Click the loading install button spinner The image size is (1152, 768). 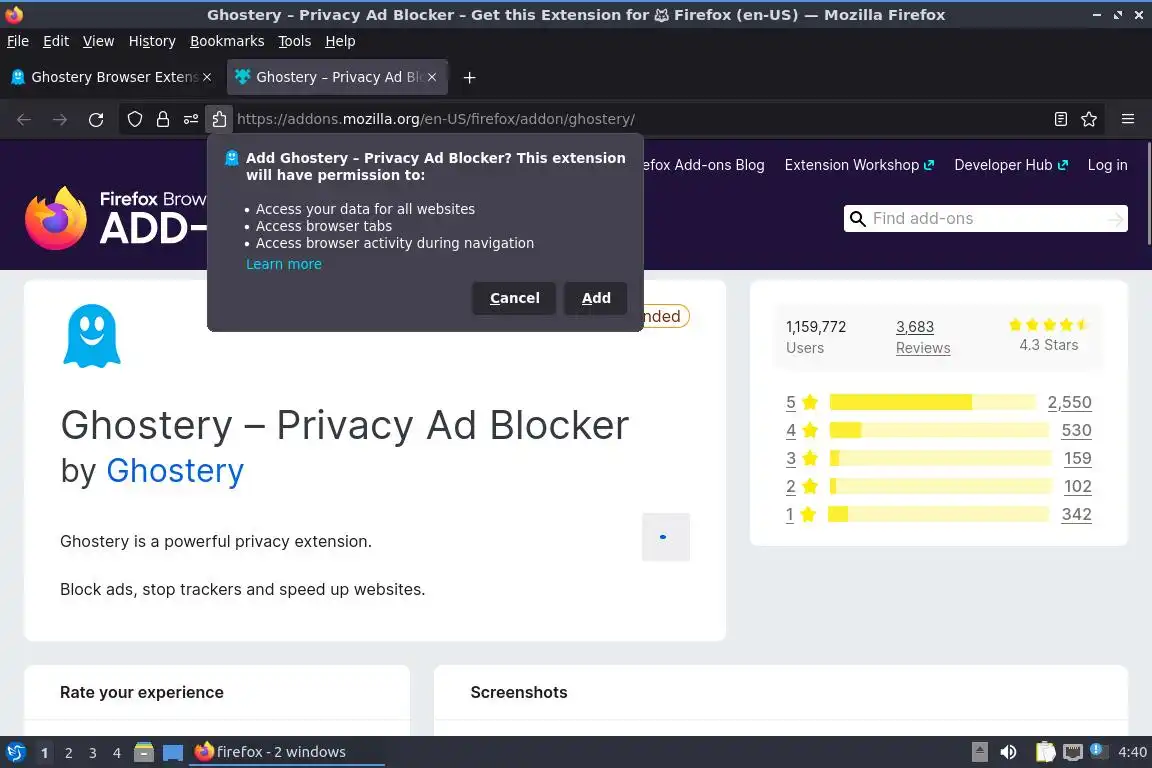(666, 537)
